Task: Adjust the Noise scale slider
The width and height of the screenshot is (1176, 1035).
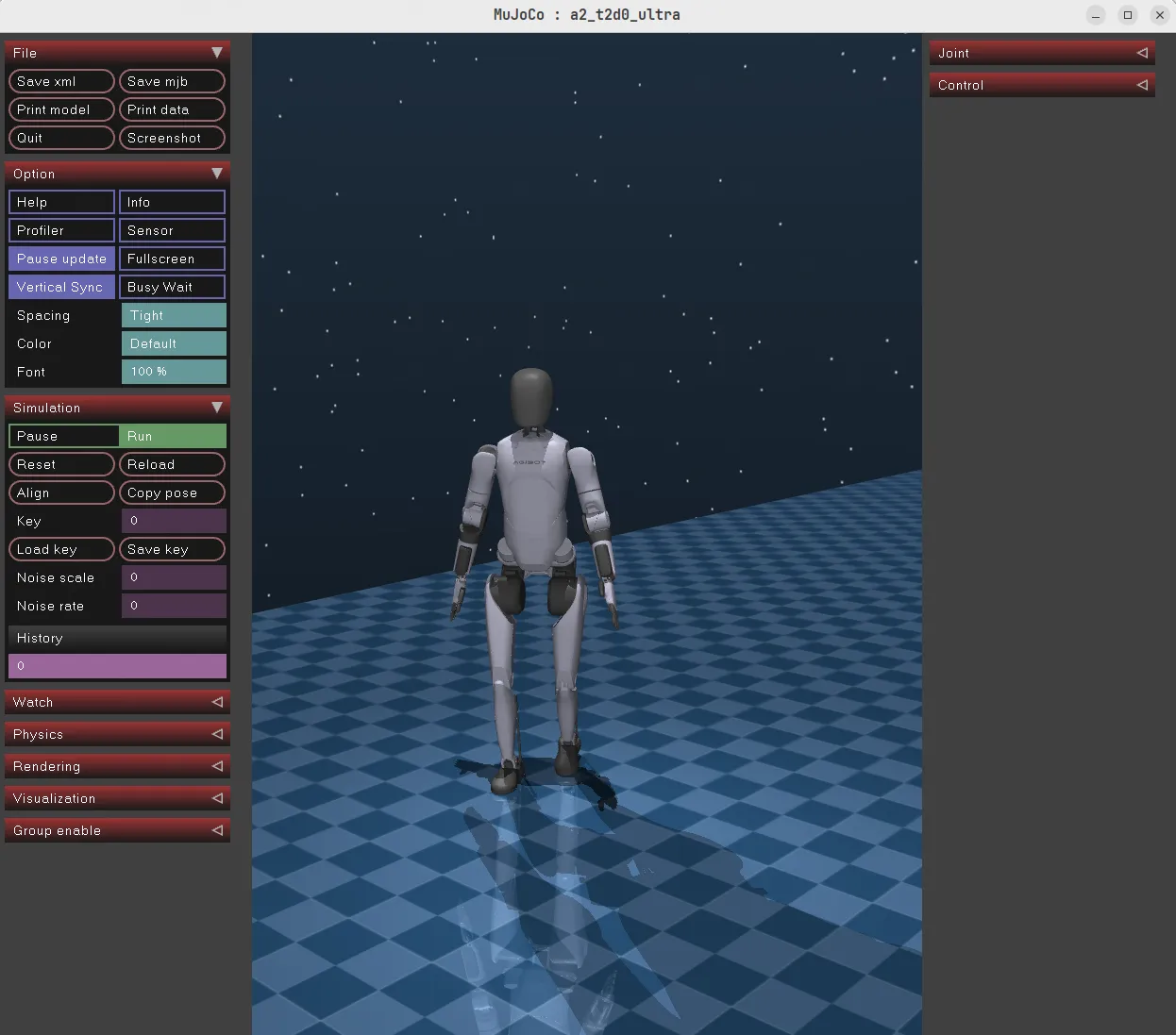Action: (x=174, y=577)
